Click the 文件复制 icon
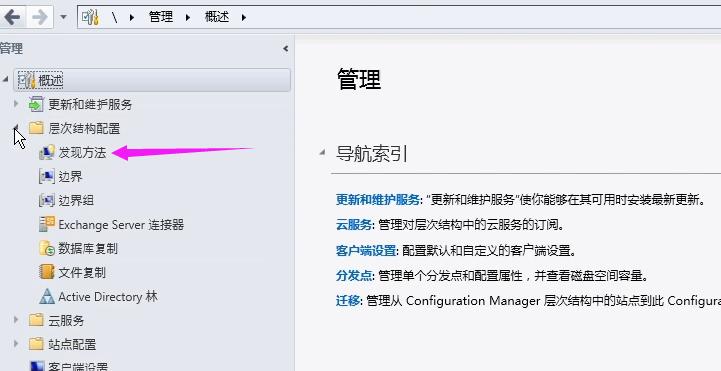 point(47,272)
